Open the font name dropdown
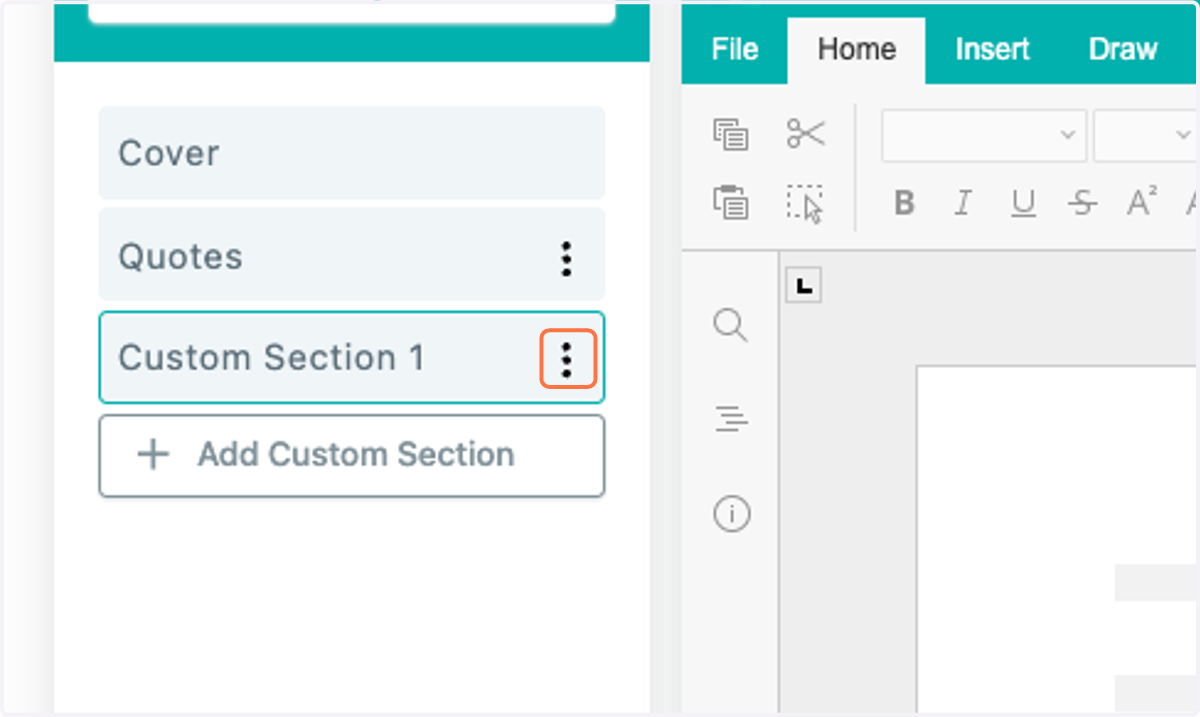 [984, 134]
